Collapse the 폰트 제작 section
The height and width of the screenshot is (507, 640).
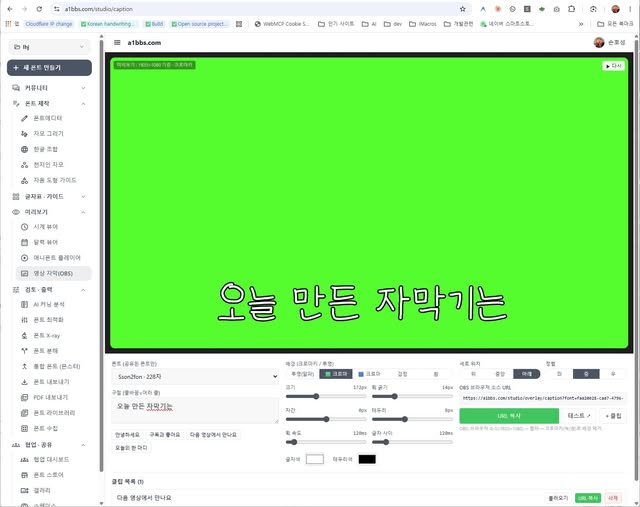point(49,103)
